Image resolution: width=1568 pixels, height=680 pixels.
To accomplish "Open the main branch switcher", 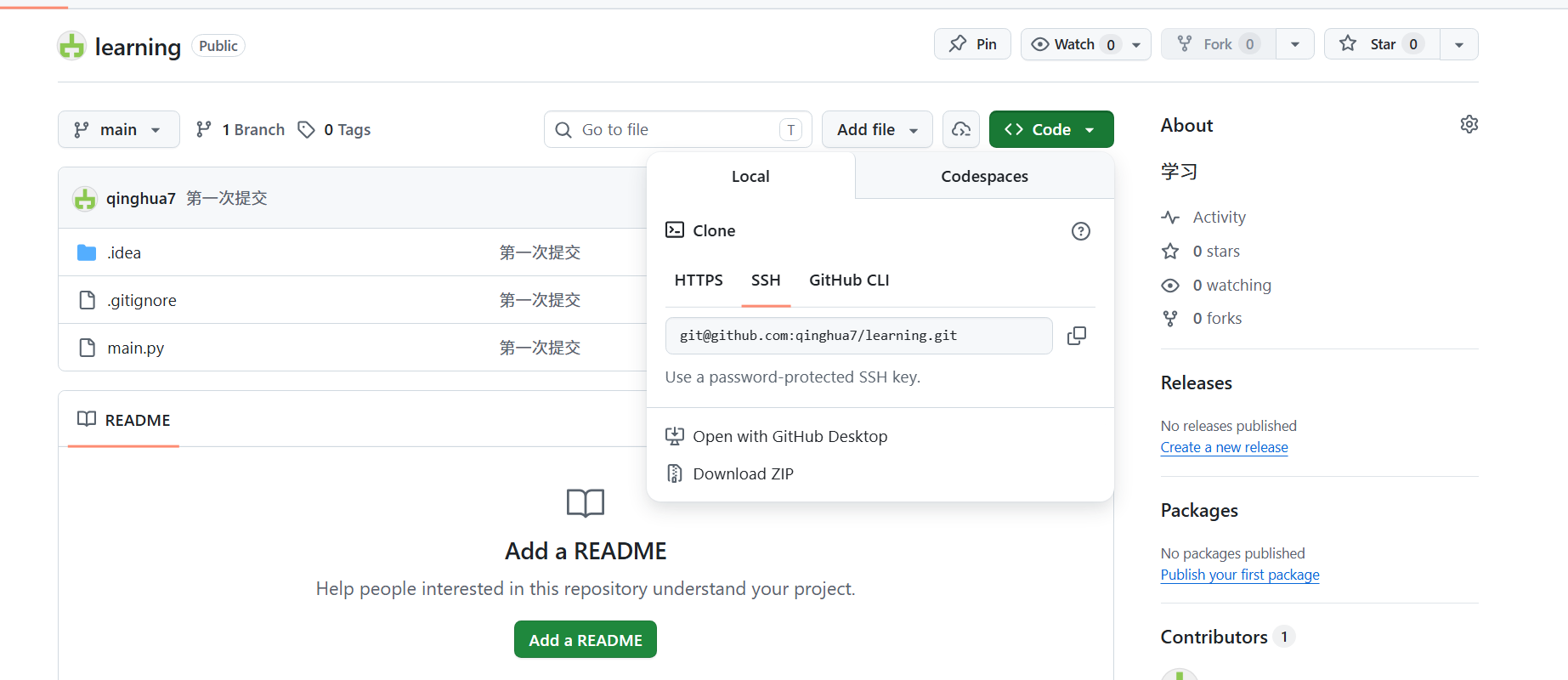I will pos(119,129).
